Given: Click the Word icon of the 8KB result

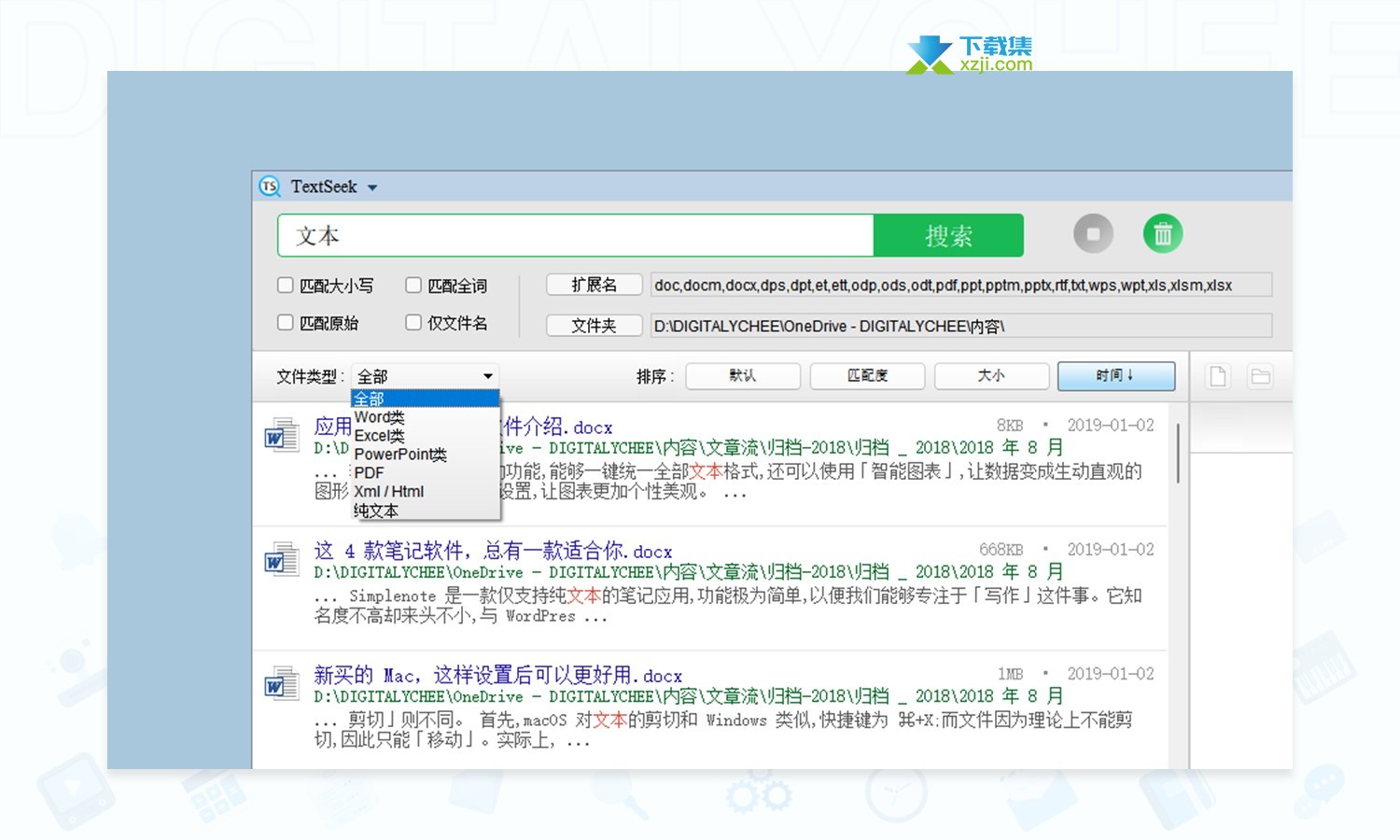Looking at the screenshot, I should pos(281,435).
